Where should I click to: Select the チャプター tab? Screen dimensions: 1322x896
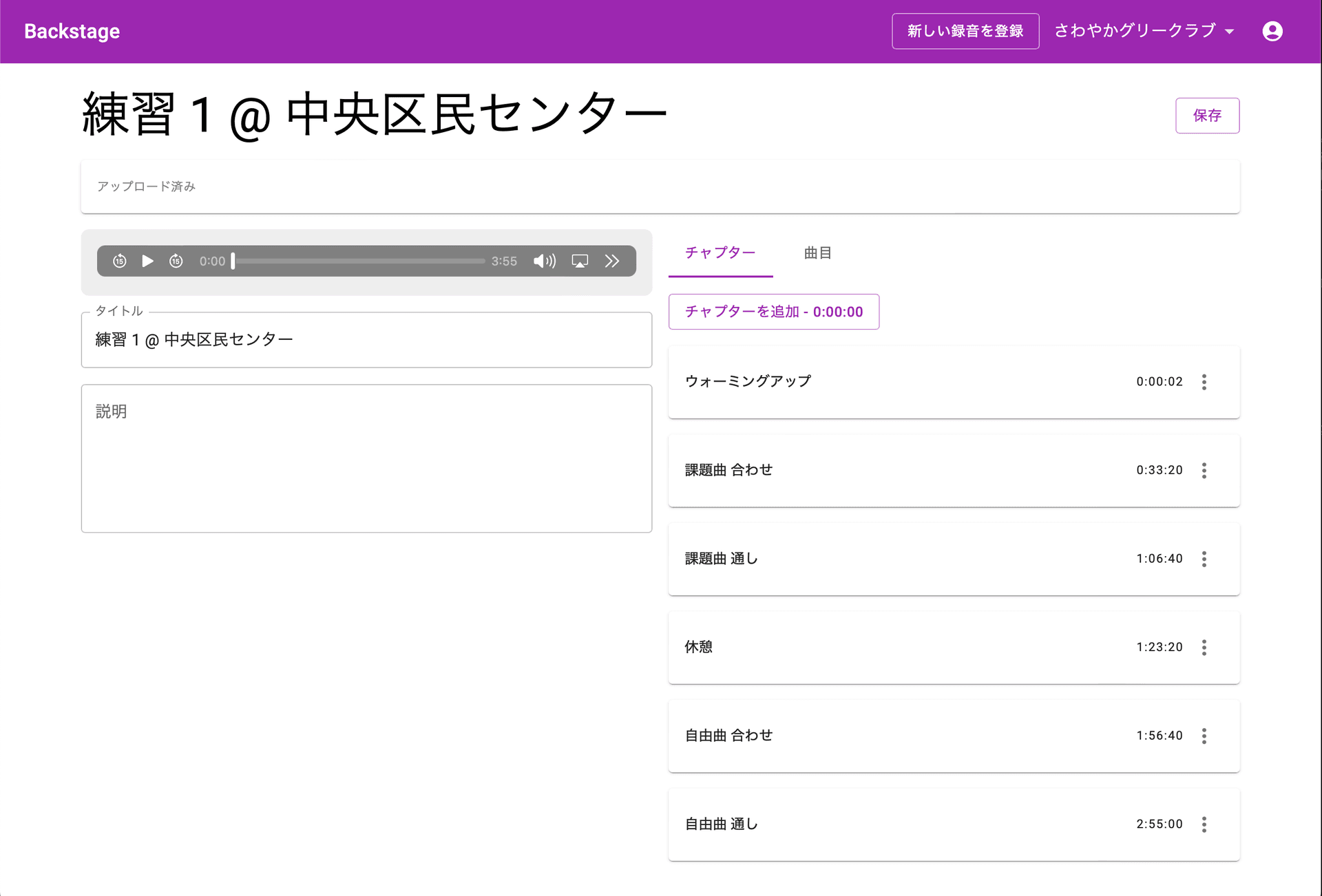coord(720,253)
